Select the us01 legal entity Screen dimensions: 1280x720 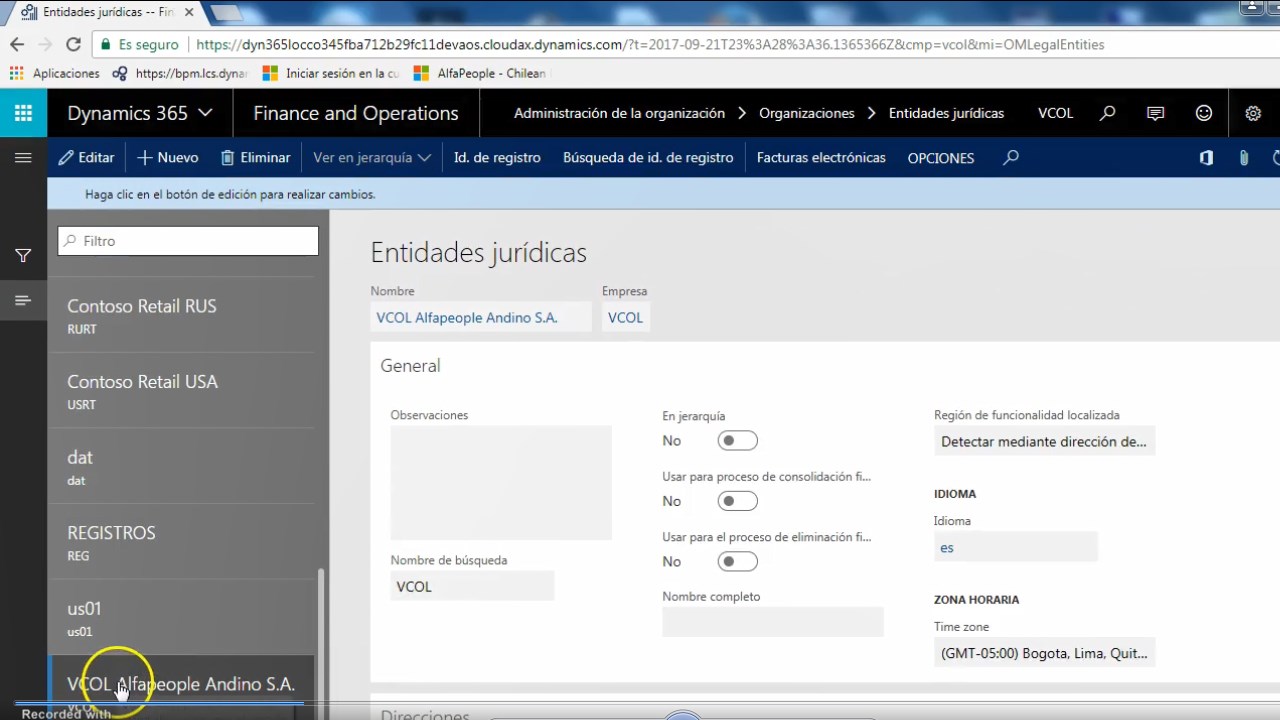[181, 617]
